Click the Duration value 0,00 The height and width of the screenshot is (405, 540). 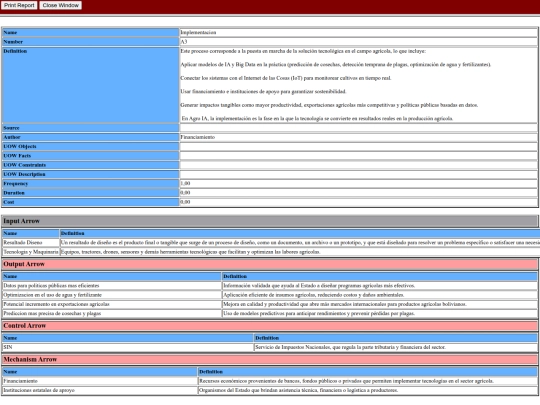(185, 193)
